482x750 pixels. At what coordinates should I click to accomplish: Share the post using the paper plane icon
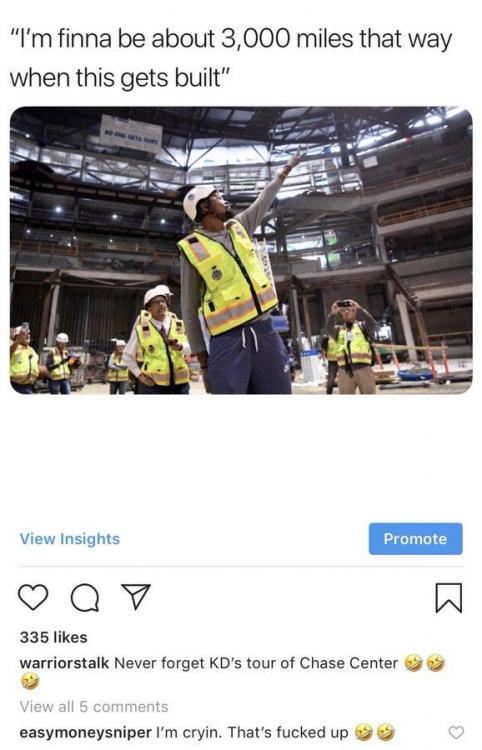tap(136, 596)
